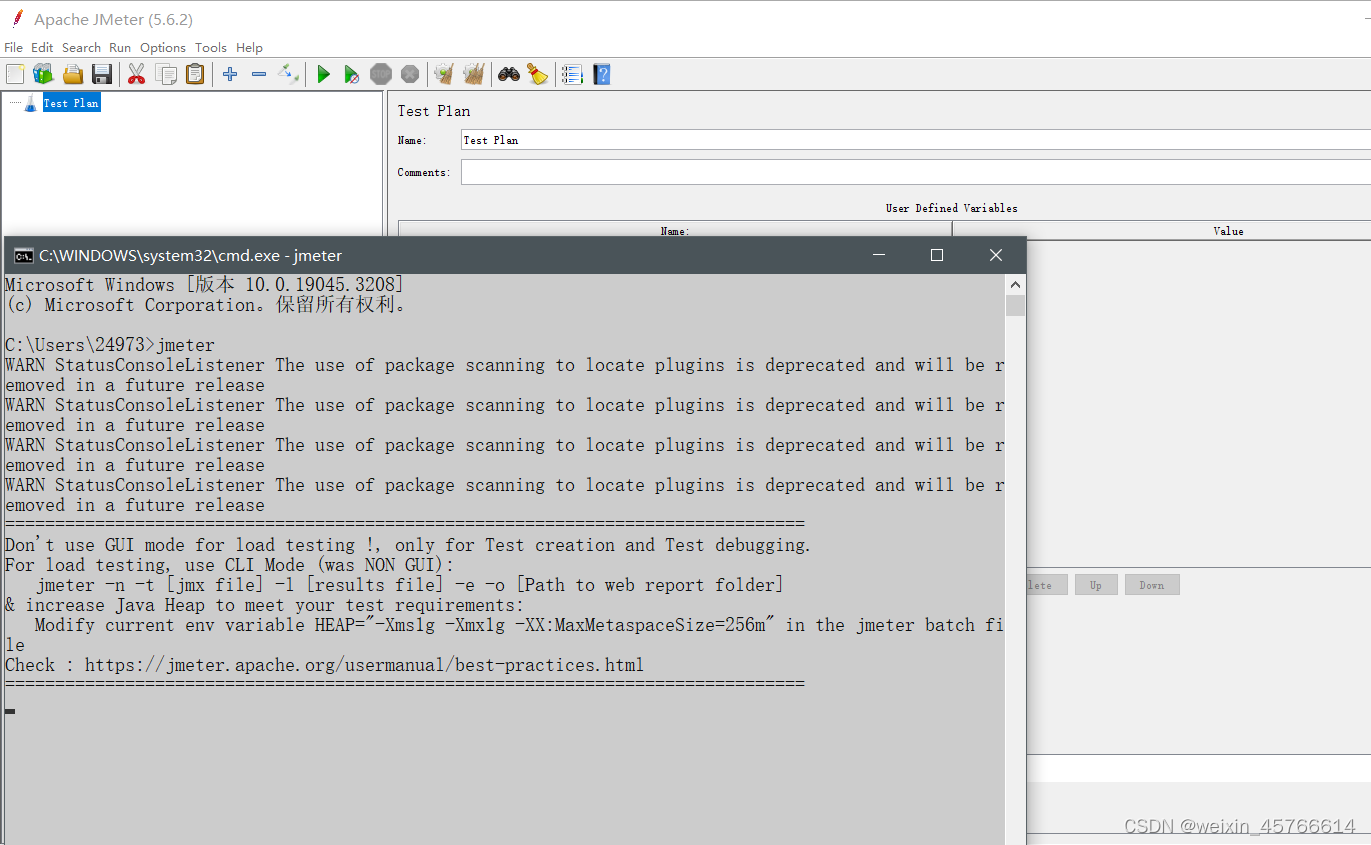This screenshot has height=845, width=1371.
Task: Open Function Helper dialog list icon
Action: 572,74
